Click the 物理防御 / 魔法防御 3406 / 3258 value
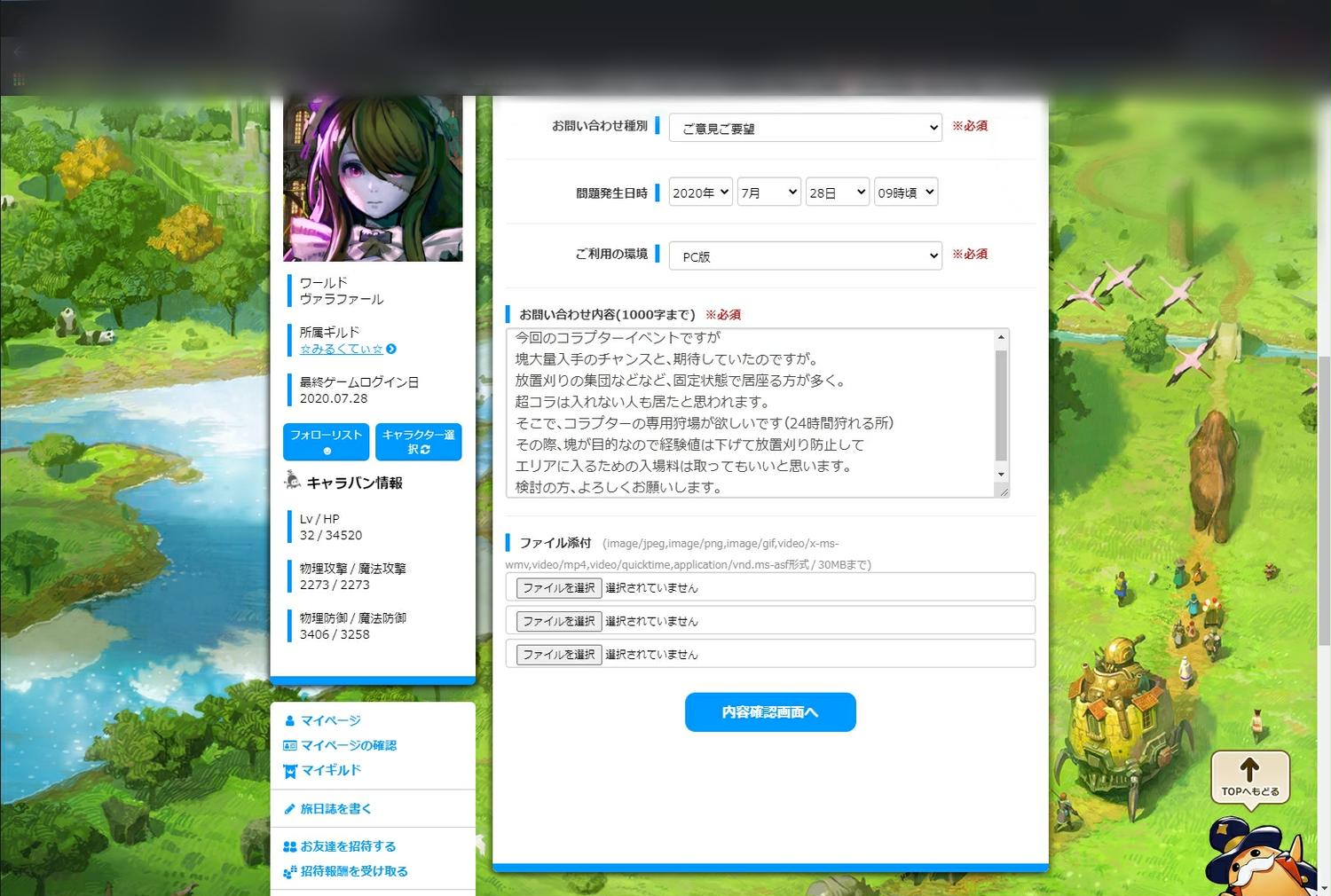This screenshot has width=1331, height=896. pos(335,634)
